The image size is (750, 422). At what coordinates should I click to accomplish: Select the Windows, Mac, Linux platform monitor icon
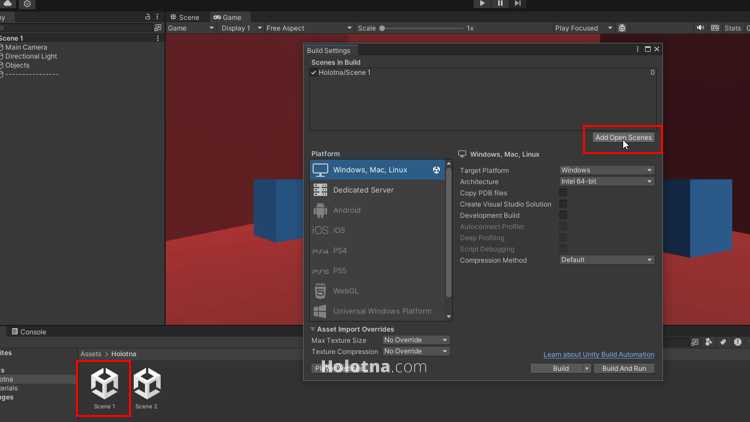click(x=320, y=170)
